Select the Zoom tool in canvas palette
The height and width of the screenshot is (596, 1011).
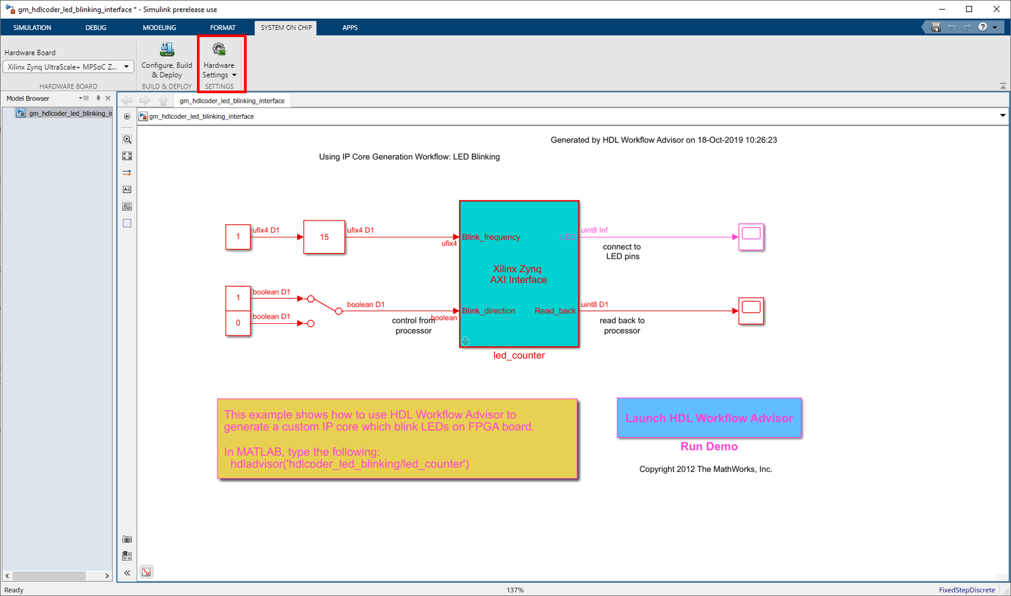127,139
